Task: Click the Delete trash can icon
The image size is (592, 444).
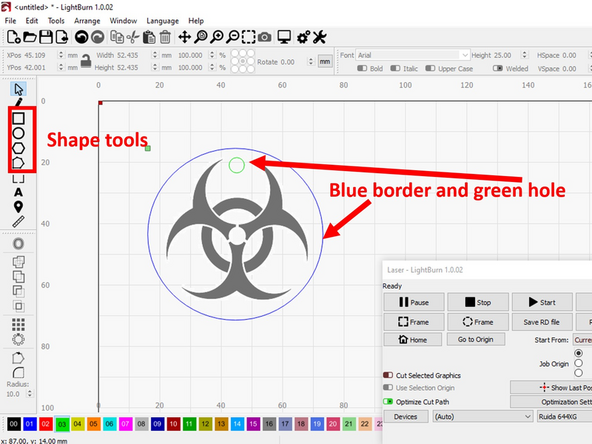Action: (x=165, y=37)
